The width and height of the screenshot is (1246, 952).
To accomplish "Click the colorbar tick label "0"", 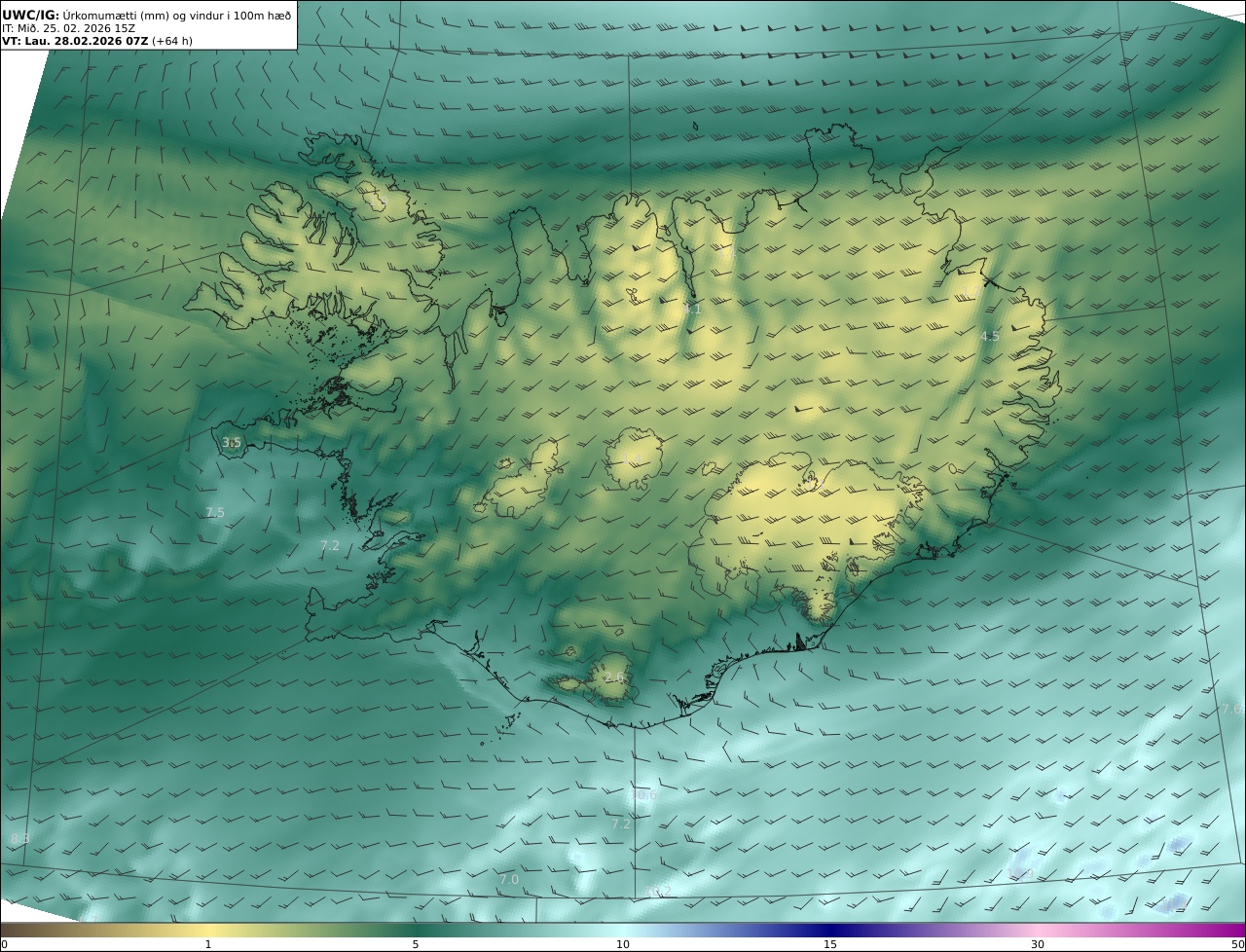I will click(x=4, y=944).
